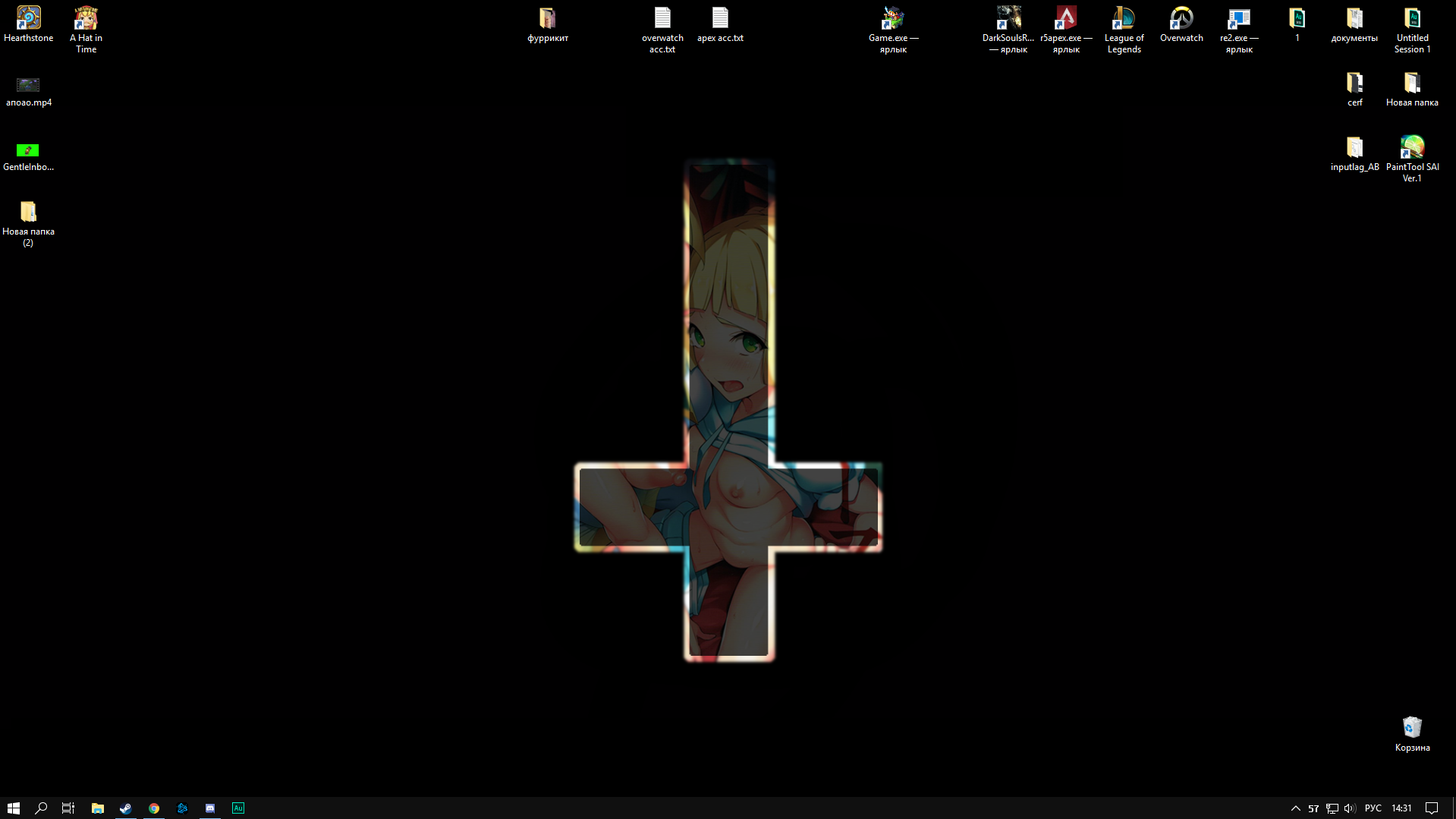
Task: Select the Overwatch desktop shortcut
Action: tap(1181, 24)
